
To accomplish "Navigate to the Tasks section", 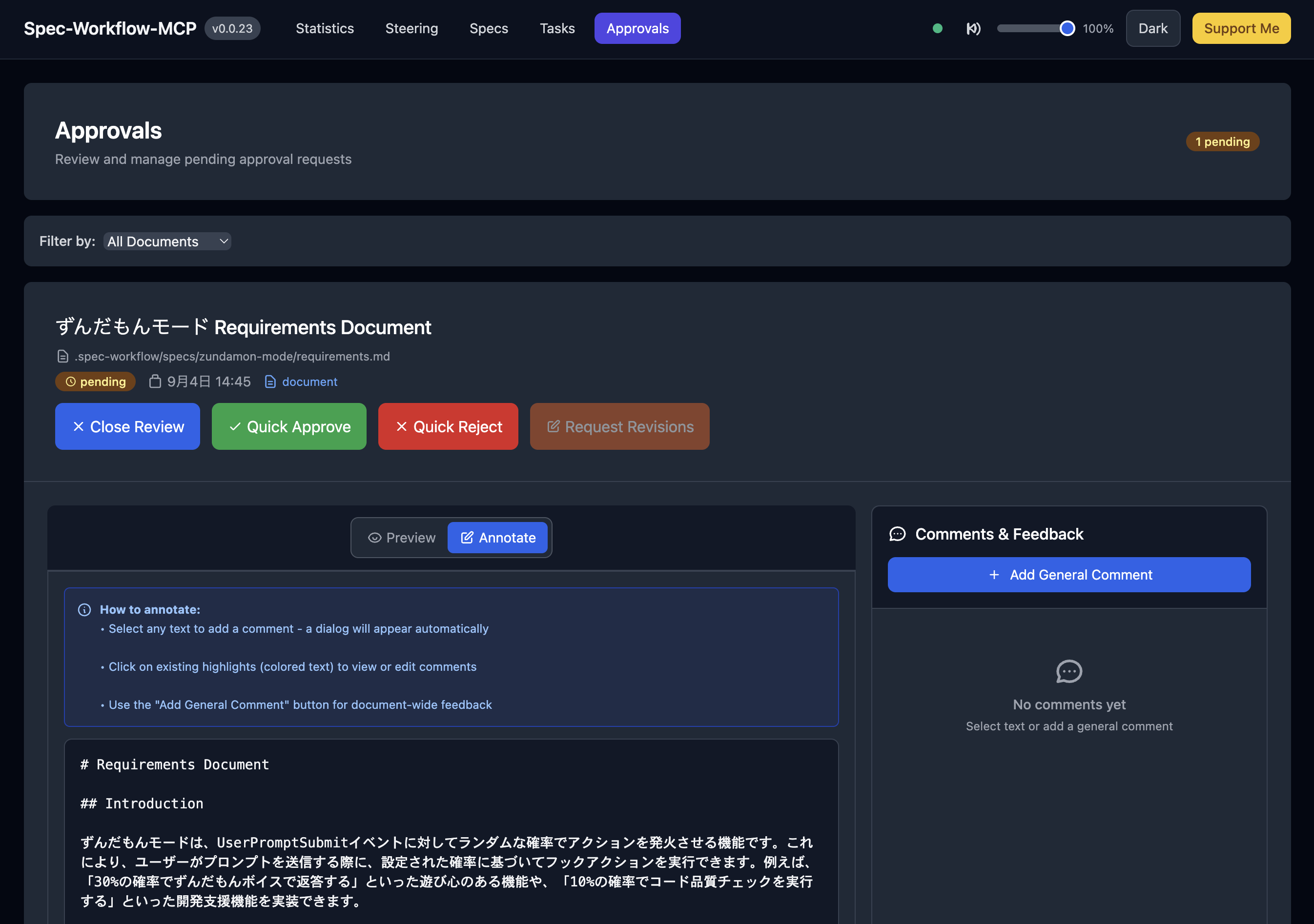I will pos(557,27).
